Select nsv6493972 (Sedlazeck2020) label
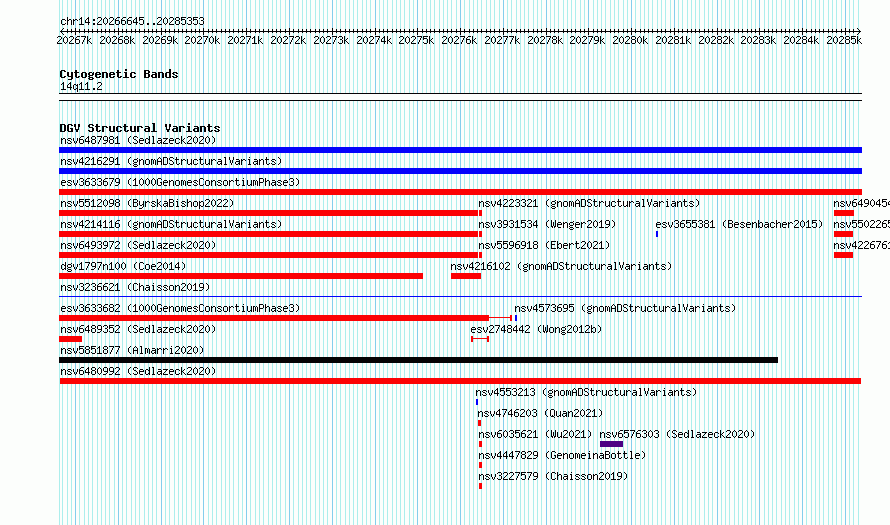Viewport: 890px width, 525px height. click(x=138, y=245)
